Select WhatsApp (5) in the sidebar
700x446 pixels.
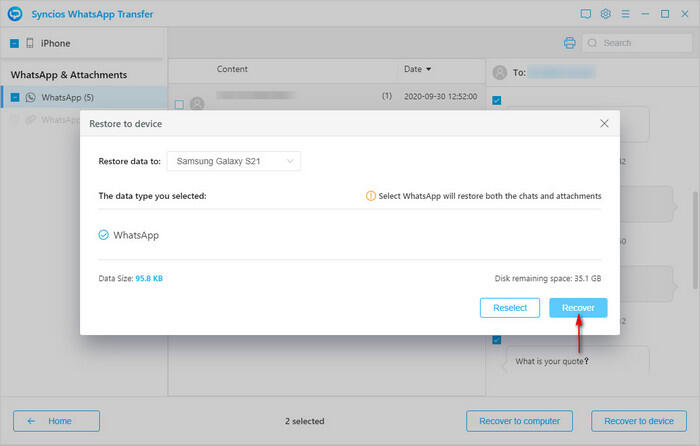67,97
